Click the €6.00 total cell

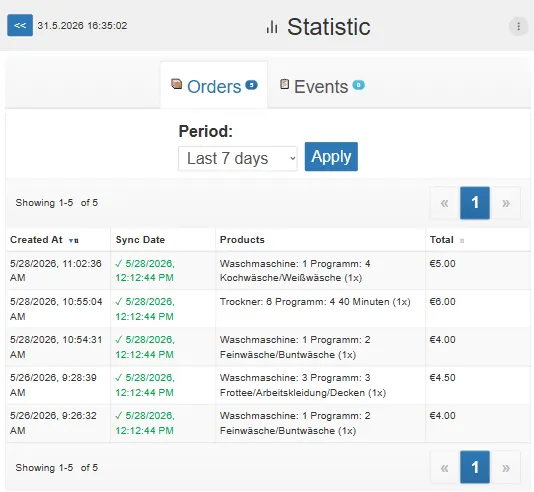pos(477,309)
